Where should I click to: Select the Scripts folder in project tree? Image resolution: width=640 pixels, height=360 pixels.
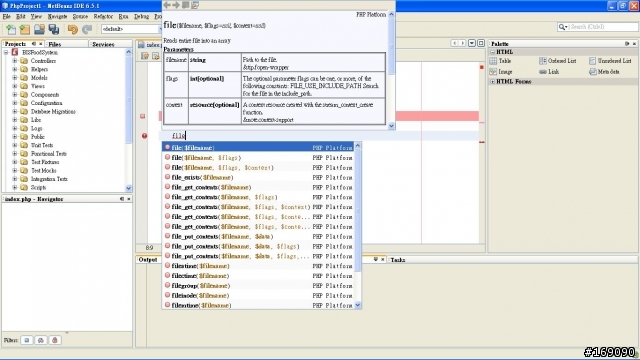(38, 187)
